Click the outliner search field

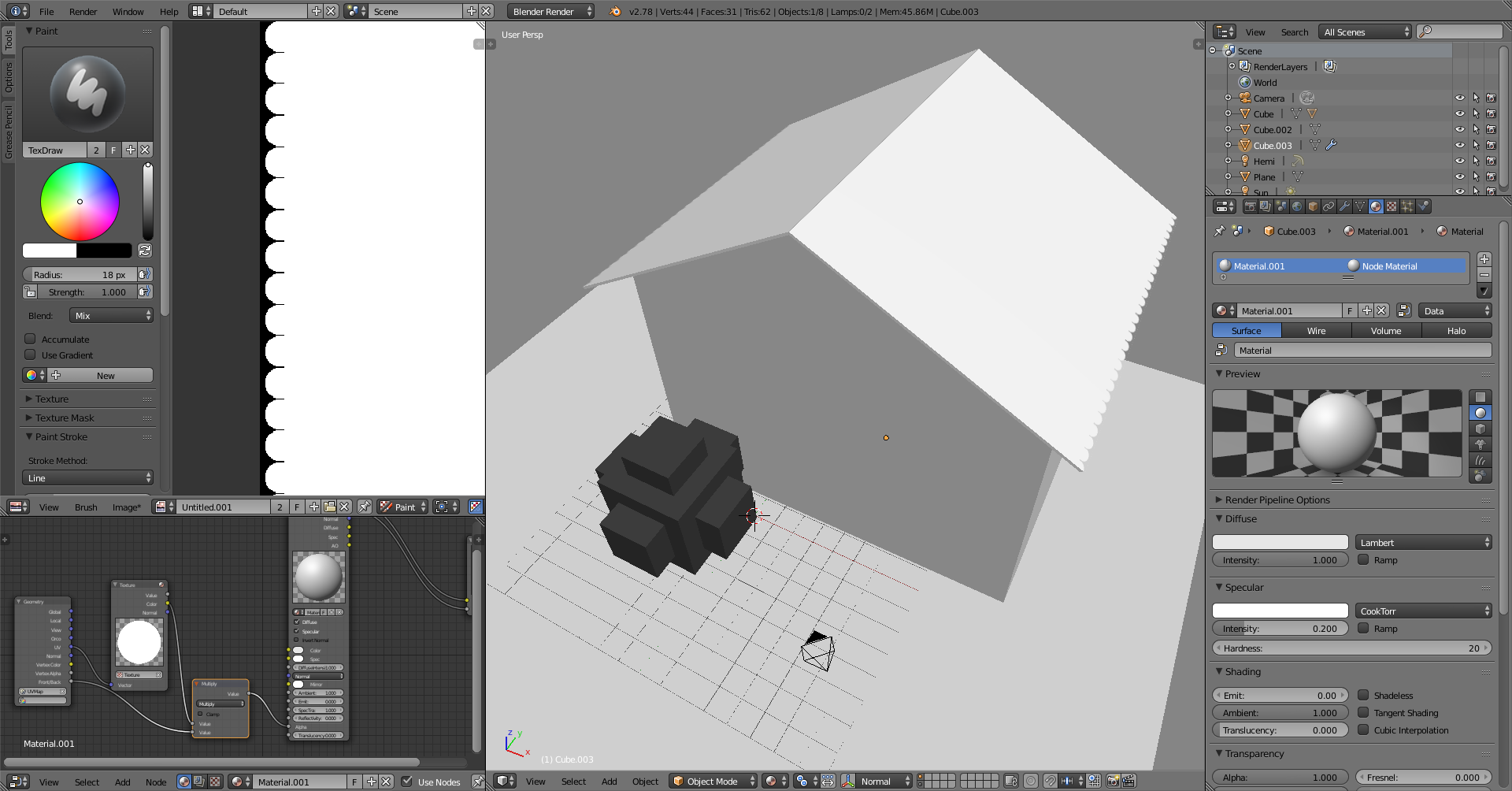point(1459,32)
